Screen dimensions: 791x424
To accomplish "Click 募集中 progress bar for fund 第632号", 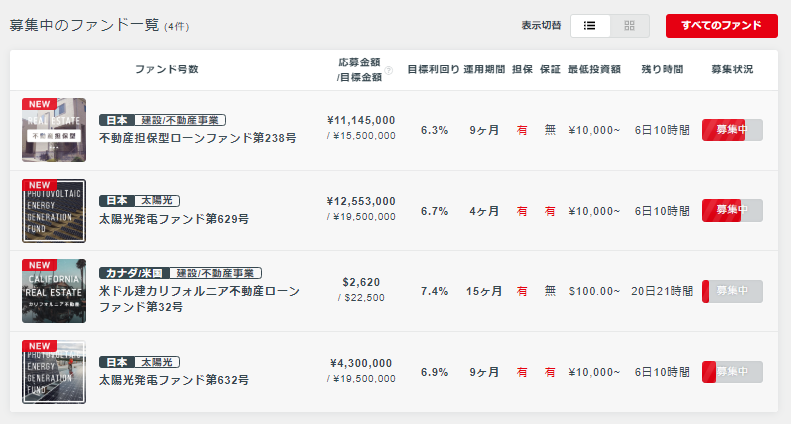I will [732, 372].
